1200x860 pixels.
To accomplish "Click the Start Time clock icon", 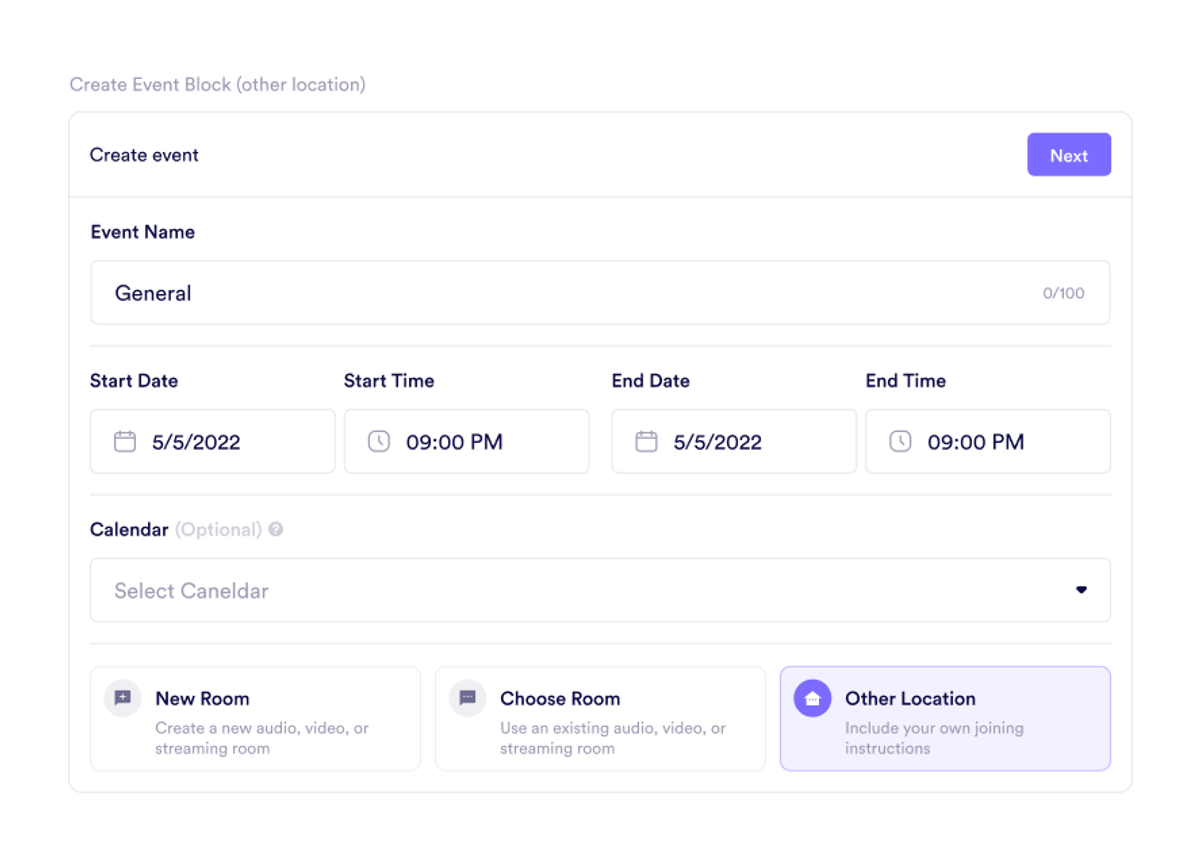I will point(379,441).
